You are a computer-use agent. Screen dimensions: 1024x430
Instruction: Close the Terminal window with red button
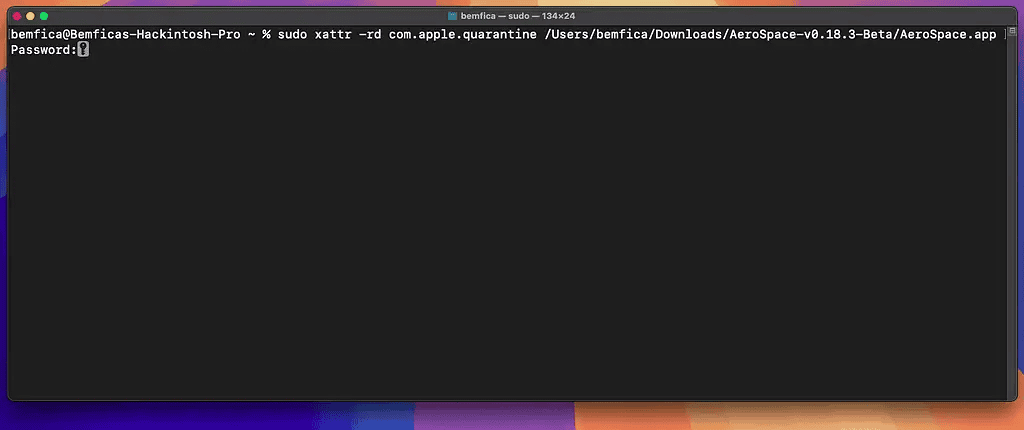(16, 16)
